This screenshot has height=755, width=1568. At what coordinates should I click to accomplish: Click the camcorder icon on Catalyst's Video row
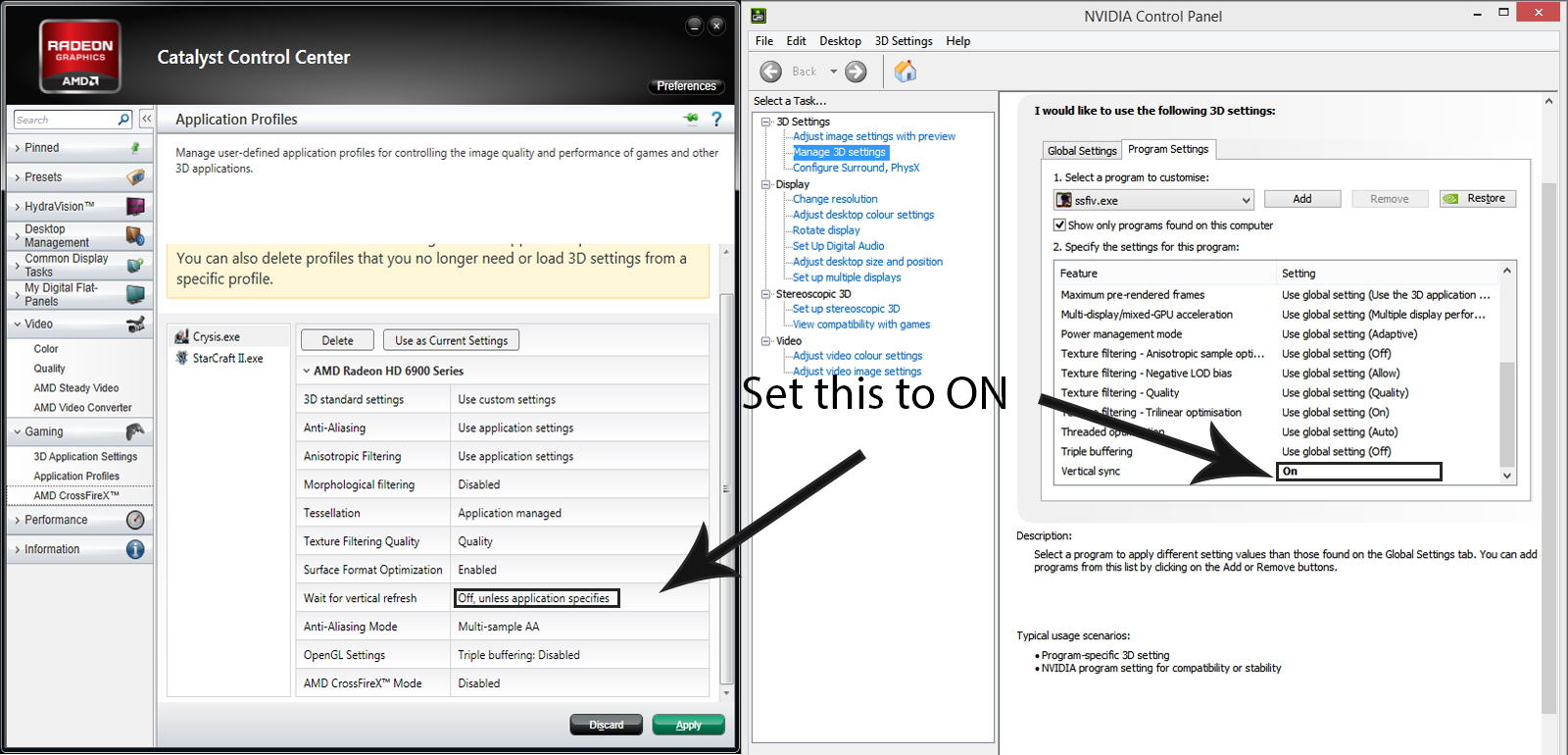point(135,325)
